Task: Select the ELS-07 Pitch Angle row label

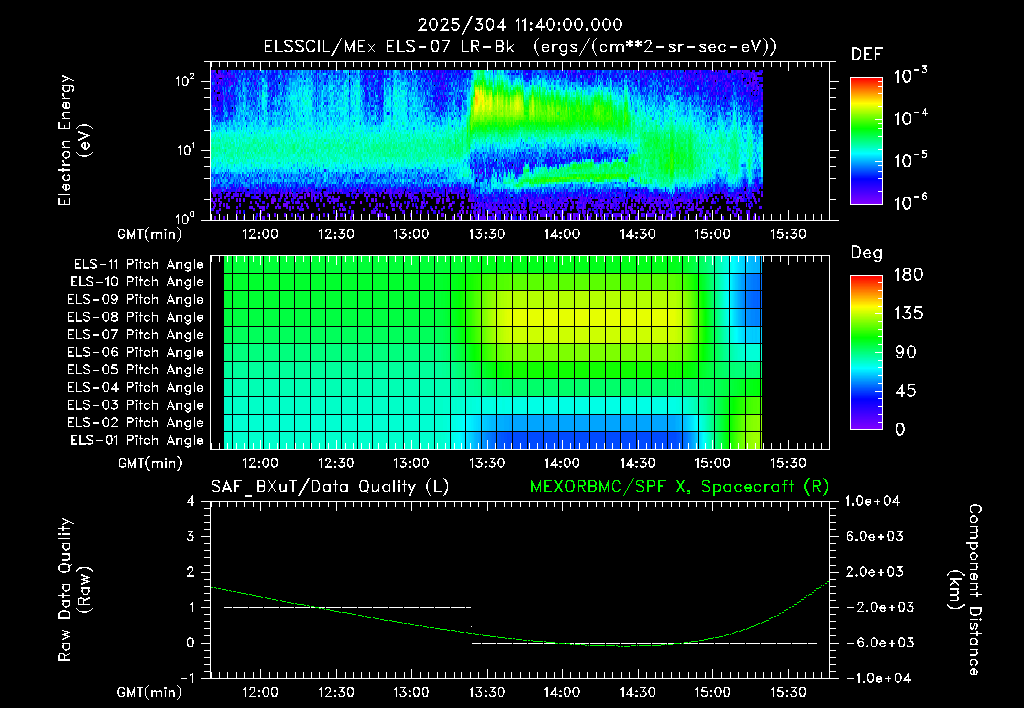Action: point(136,334)
